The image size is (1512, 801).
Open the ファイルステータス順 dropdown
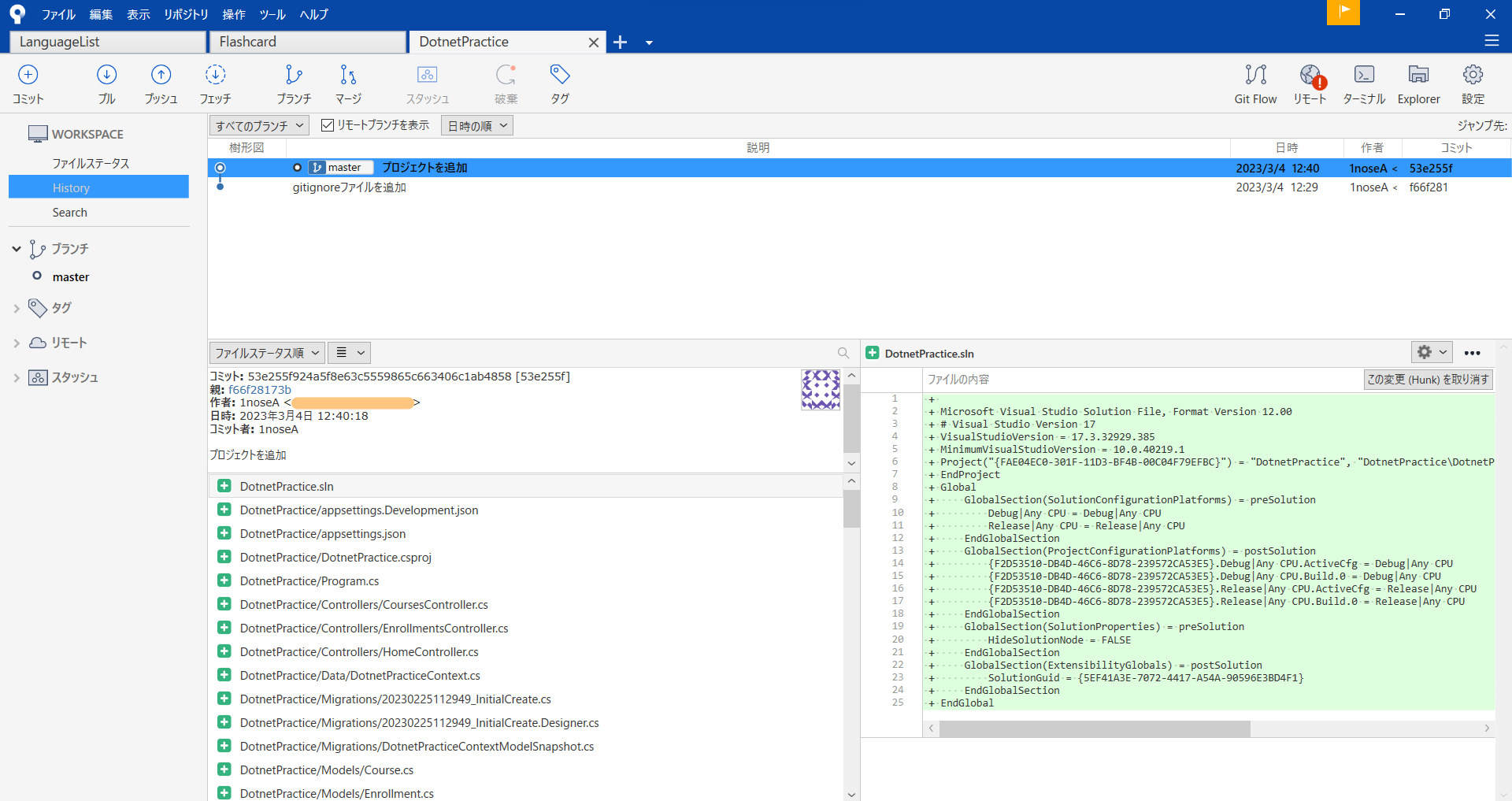[x=266, y=352]
